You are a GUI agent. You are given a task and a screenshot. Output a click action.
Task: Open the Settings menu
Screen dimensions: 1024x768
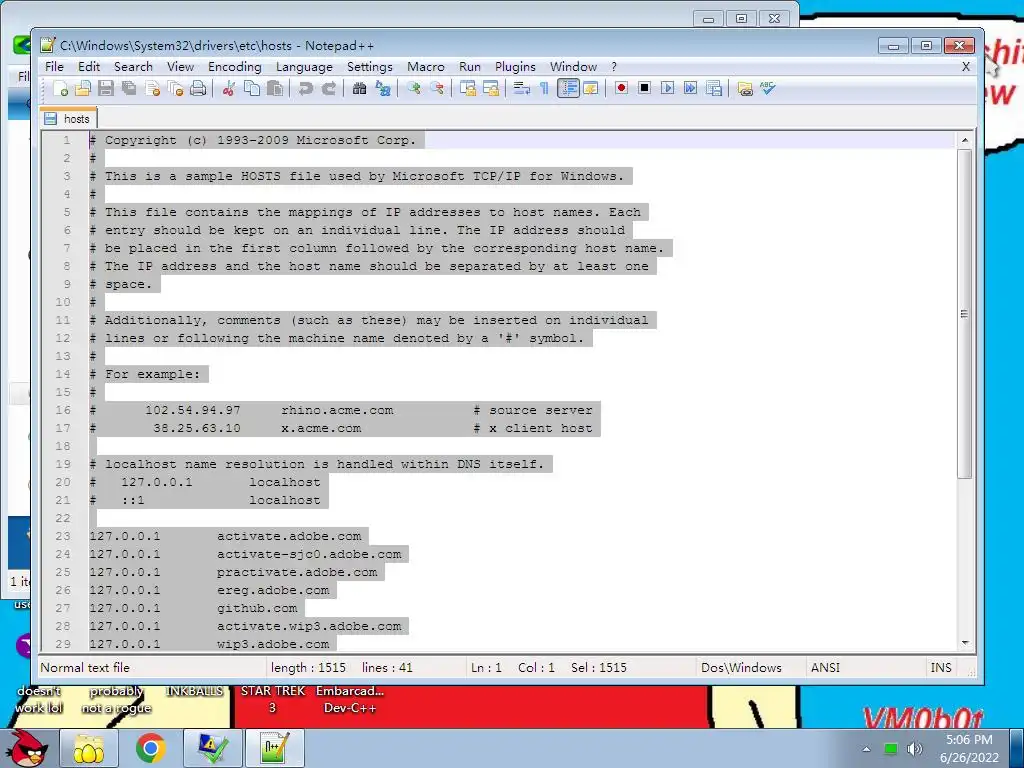(x=370, y=67)
